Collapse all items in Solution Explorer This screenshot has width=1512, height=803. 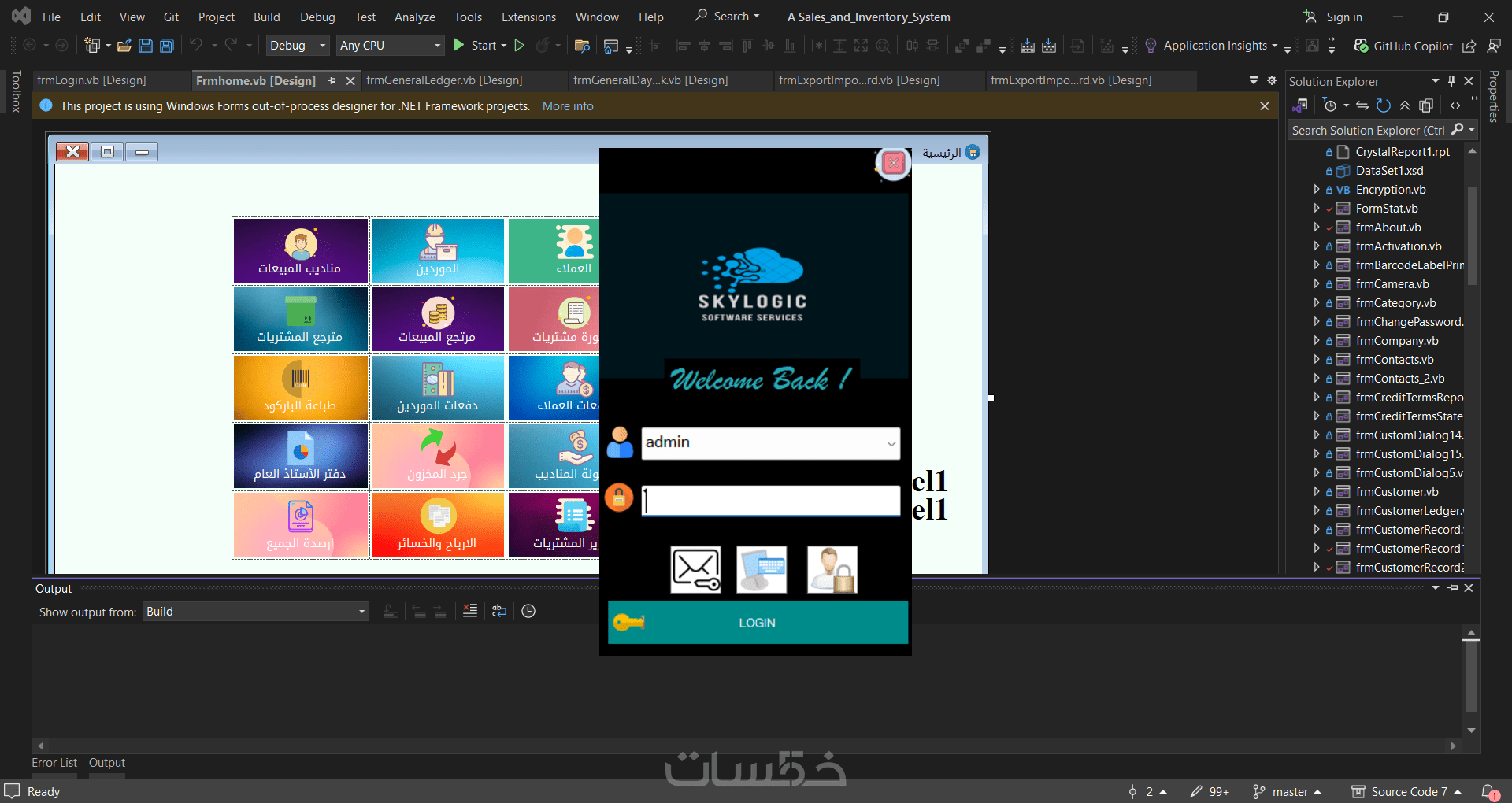1405,105
